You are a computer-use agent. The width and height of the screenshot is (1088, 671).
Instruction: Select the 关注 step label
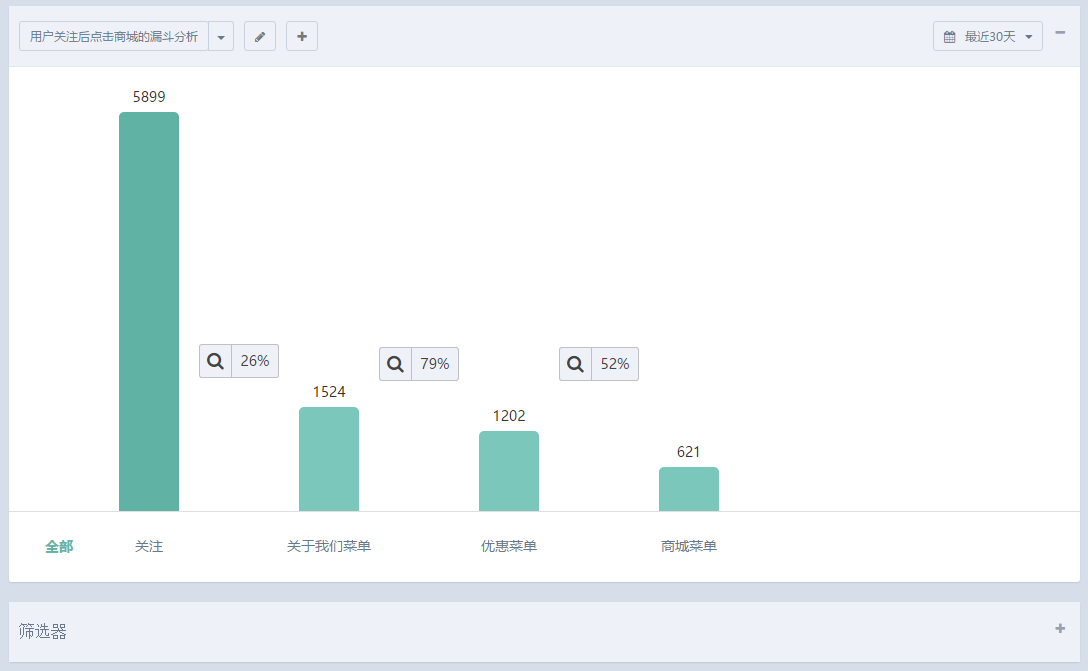(148, 546)
